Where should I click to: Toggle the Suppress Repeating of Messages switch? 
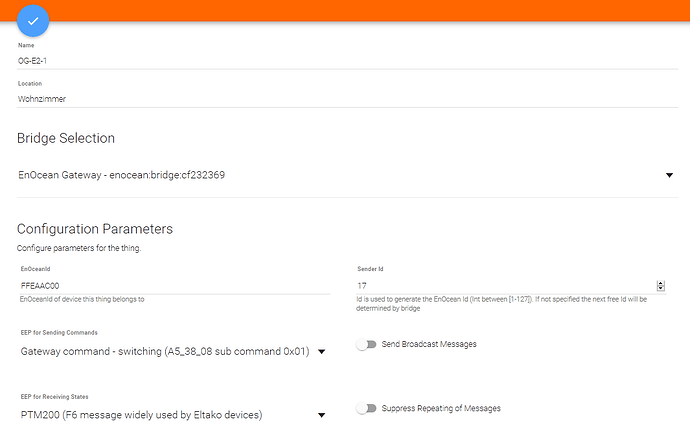(369, 408)
